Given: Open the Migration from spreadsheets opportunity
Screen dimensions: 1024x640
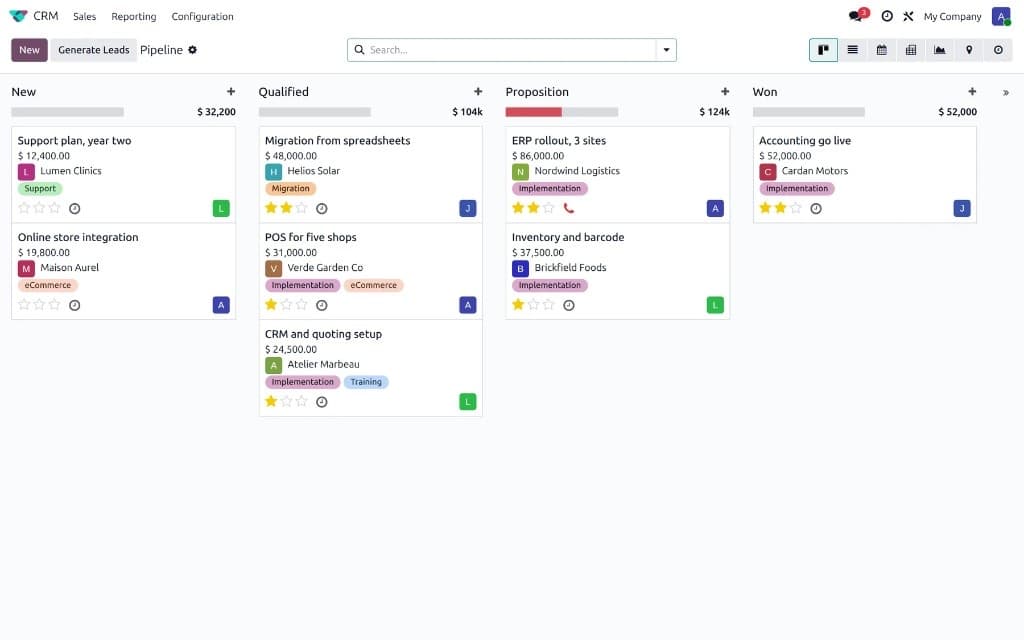Looking at the screenshot, I should point(337,140).
